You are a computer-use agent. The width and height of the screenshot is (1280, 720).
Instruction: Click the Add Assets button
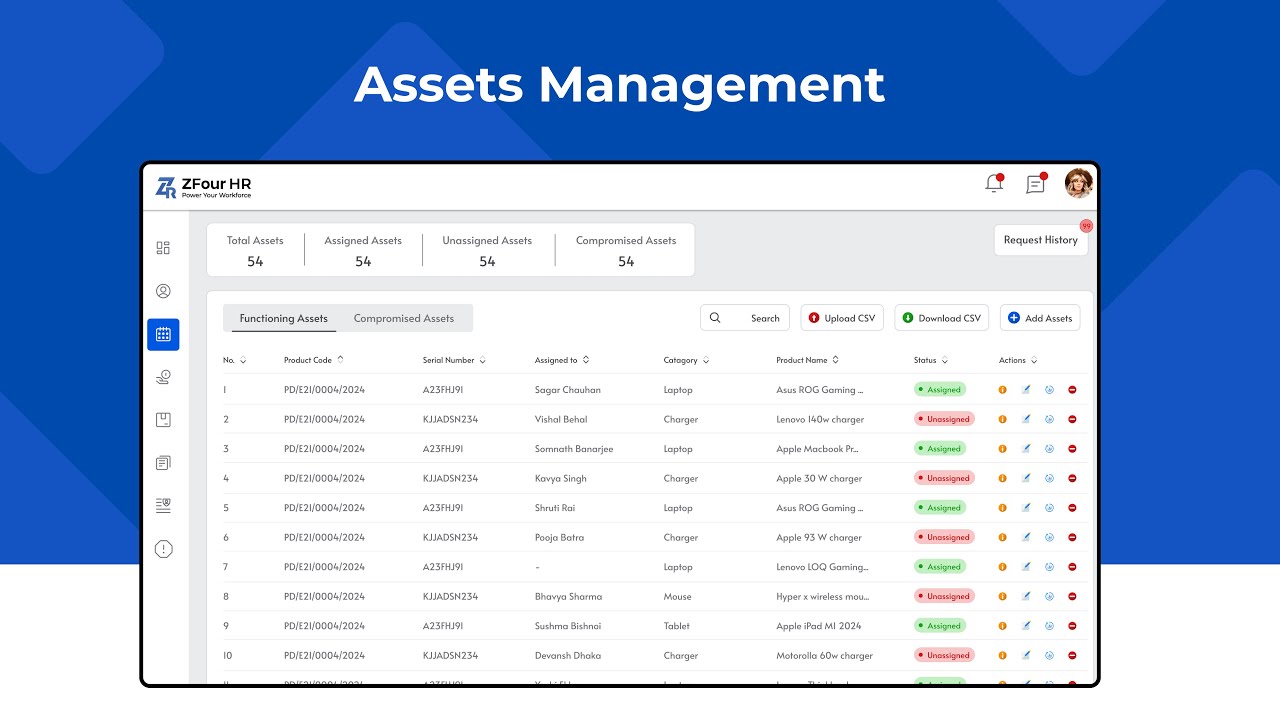coord(1040,317)
